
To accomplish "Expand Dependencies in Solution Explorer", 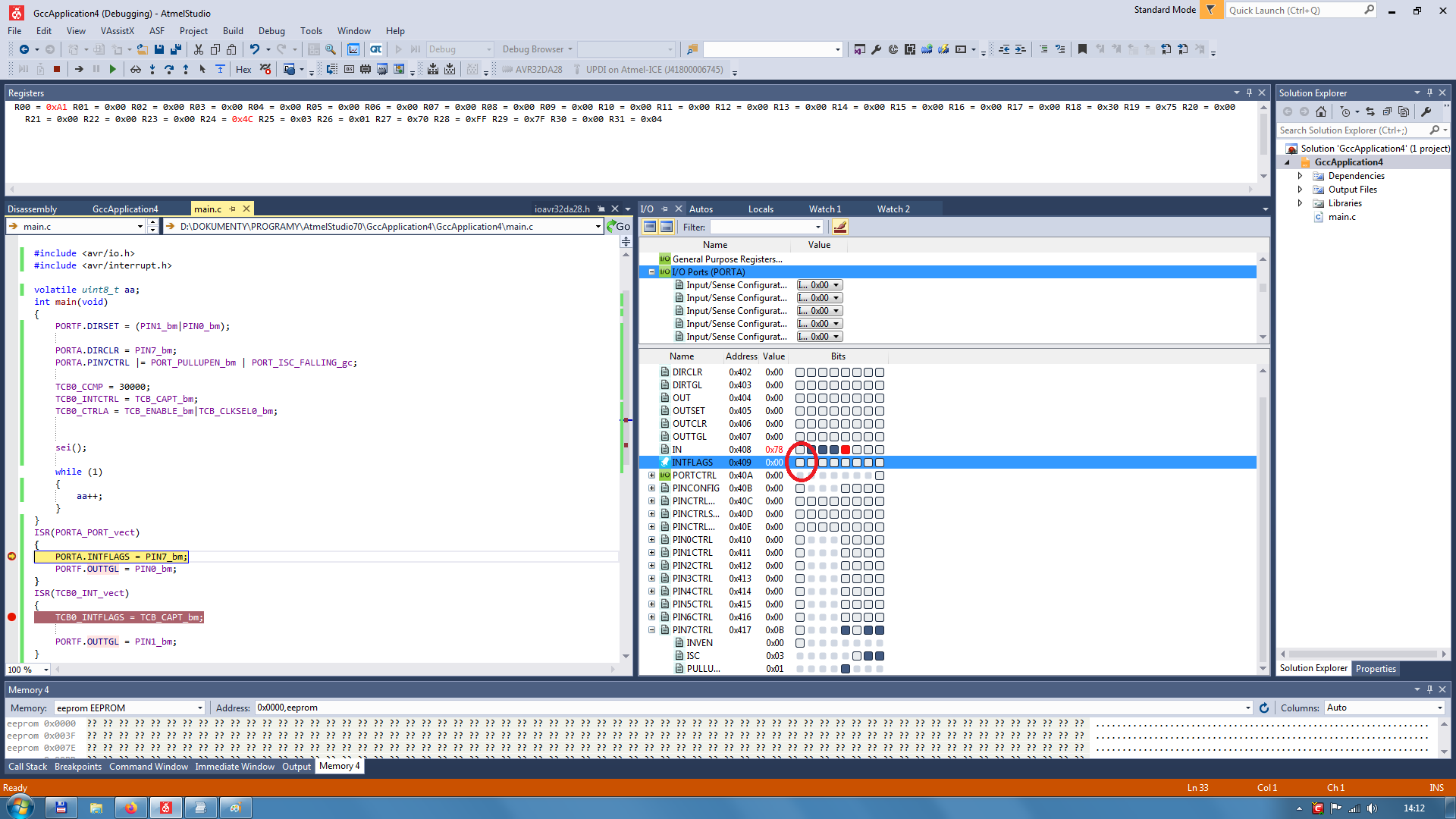I will [1300, 176].
